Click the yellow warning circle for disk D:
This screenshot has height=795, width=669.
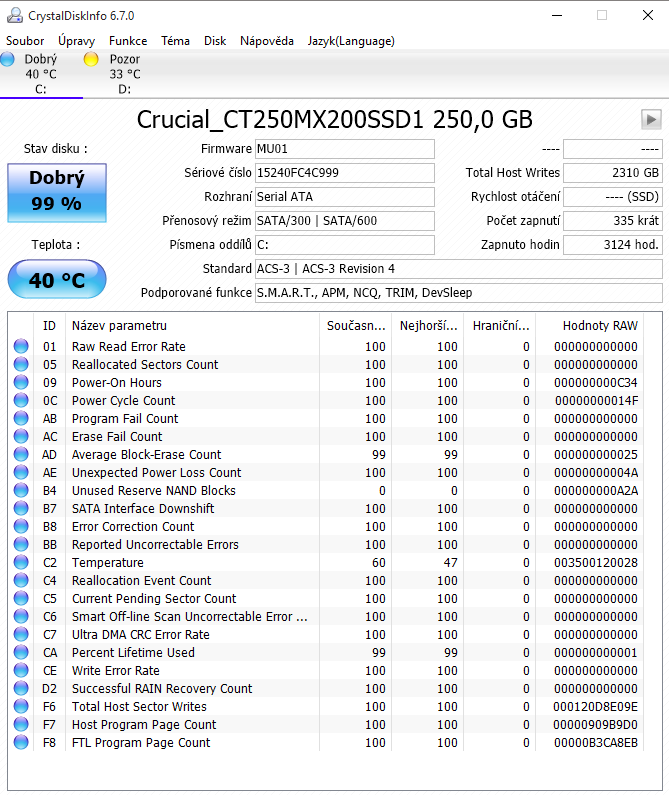(x=91, y=59)
